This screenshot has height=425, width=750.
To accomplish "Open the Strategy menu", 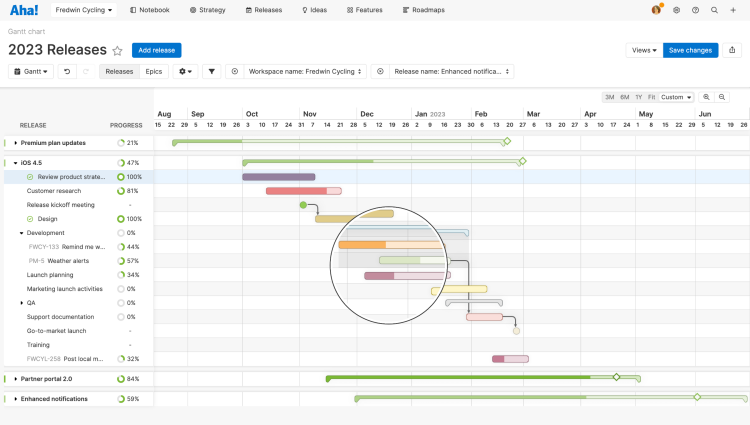I will 208,10.
